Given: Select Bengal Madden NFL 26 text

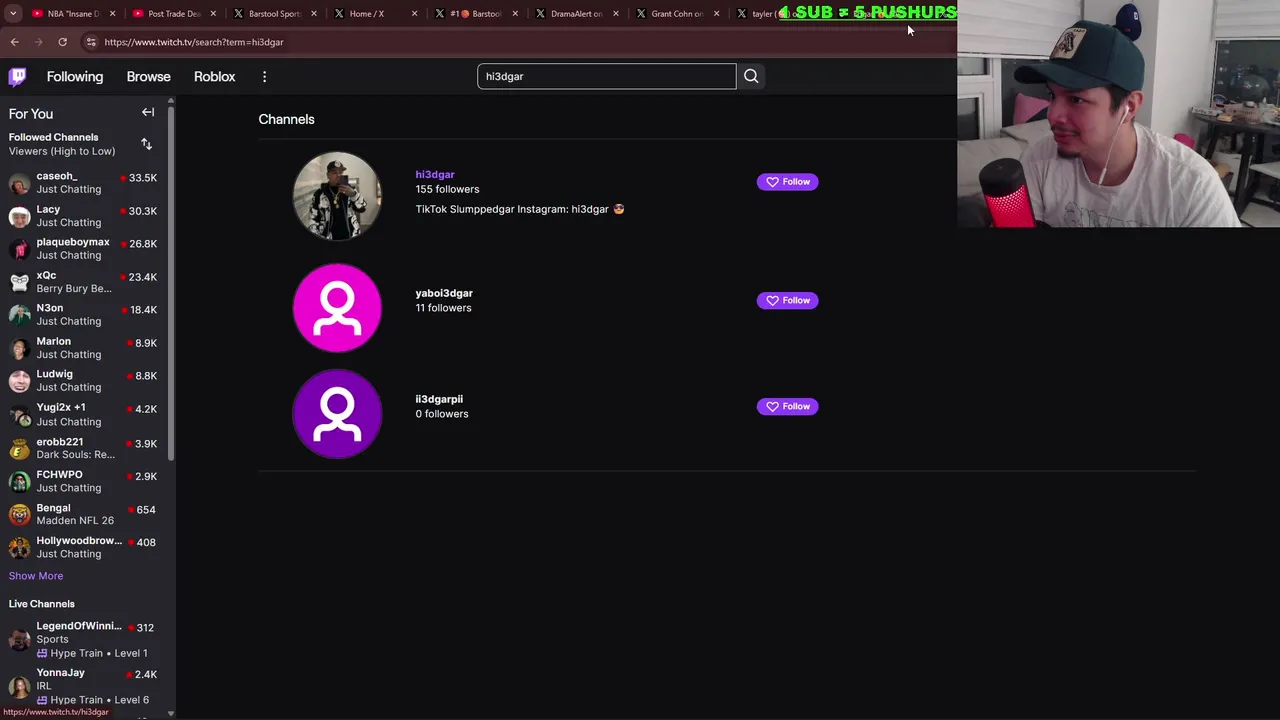Looking at the screenshot, I should pyautogui.click(x=75, y=520).
